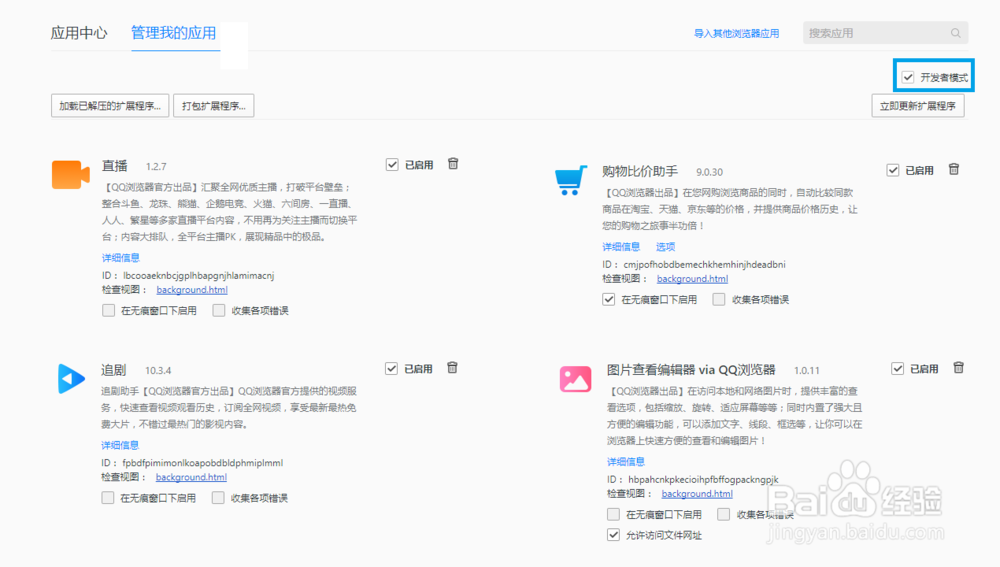The image size is (1000, 567).
Task: Click the search magnifier icon
Action: [955, 33]
